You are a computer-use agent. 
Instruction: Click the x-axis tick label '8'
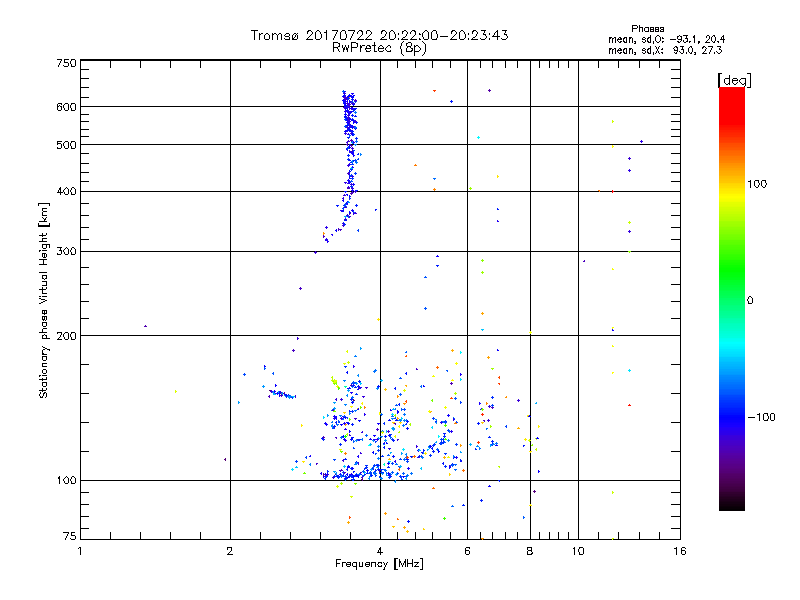pyautogui.click(x=530, y=551)
